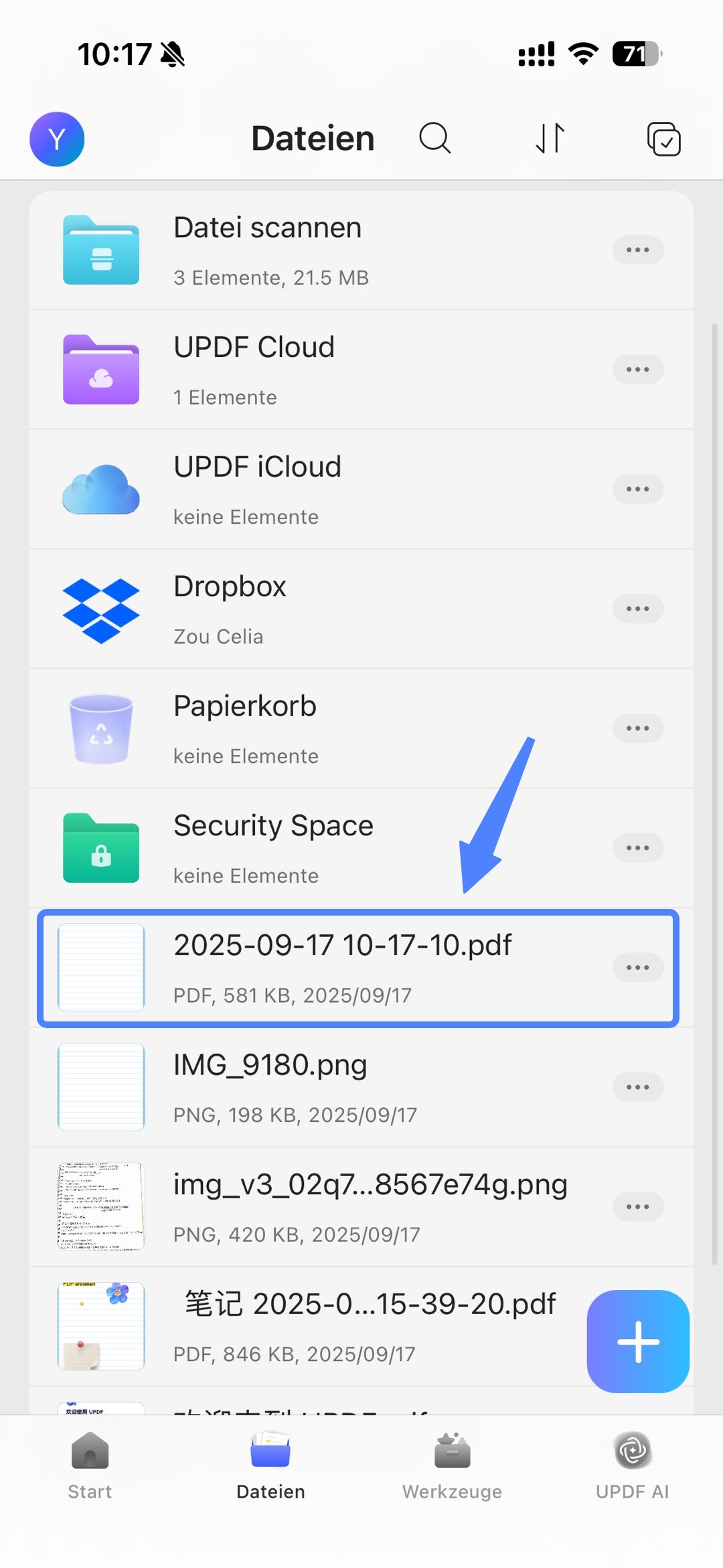Viewport: 723px width, 1568px height.
Task: Switch to the Start tab
Action: pos(90,1466)
